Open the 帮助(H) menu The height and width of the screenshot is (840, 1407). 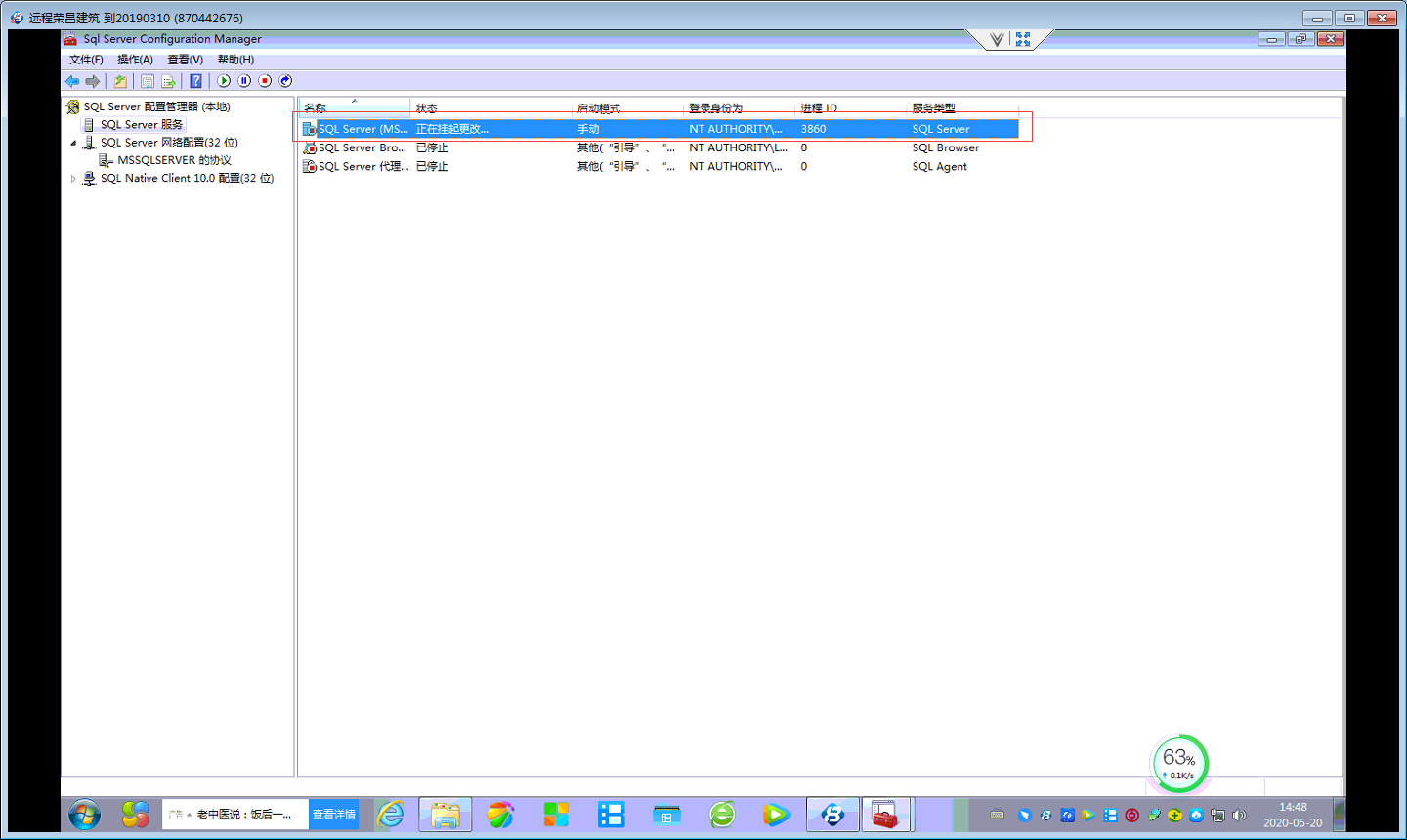[235, 60]
